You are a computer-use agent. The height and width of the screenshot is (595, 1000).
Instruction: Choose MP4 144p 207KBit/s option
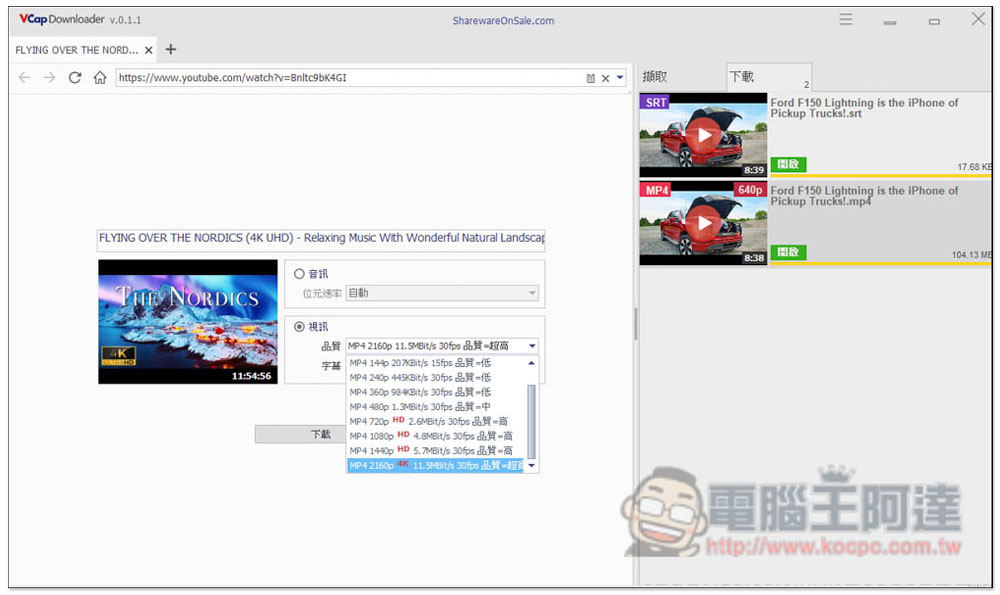pyautogui.click(x=437, y=363)
